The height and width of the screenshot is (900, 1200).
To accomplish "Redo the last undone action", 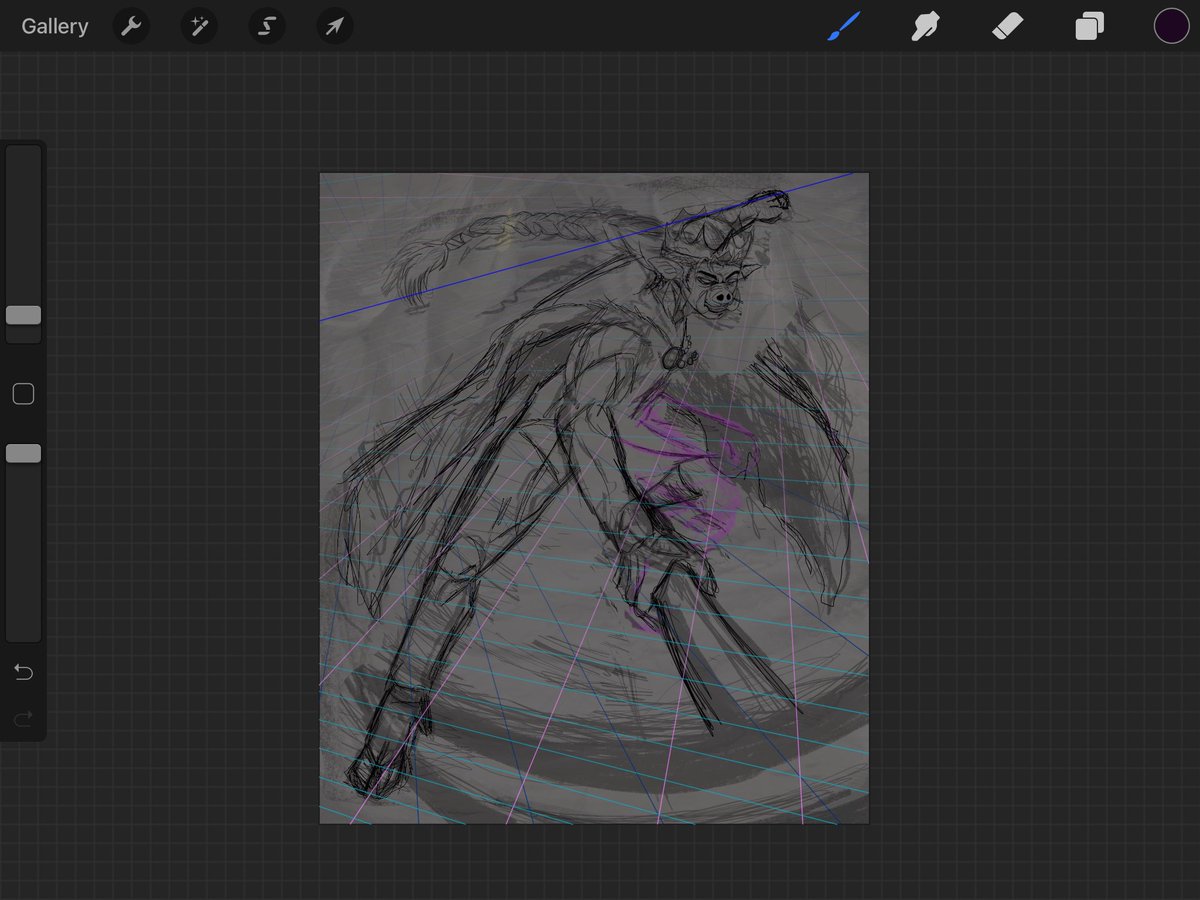I will 23,718.
